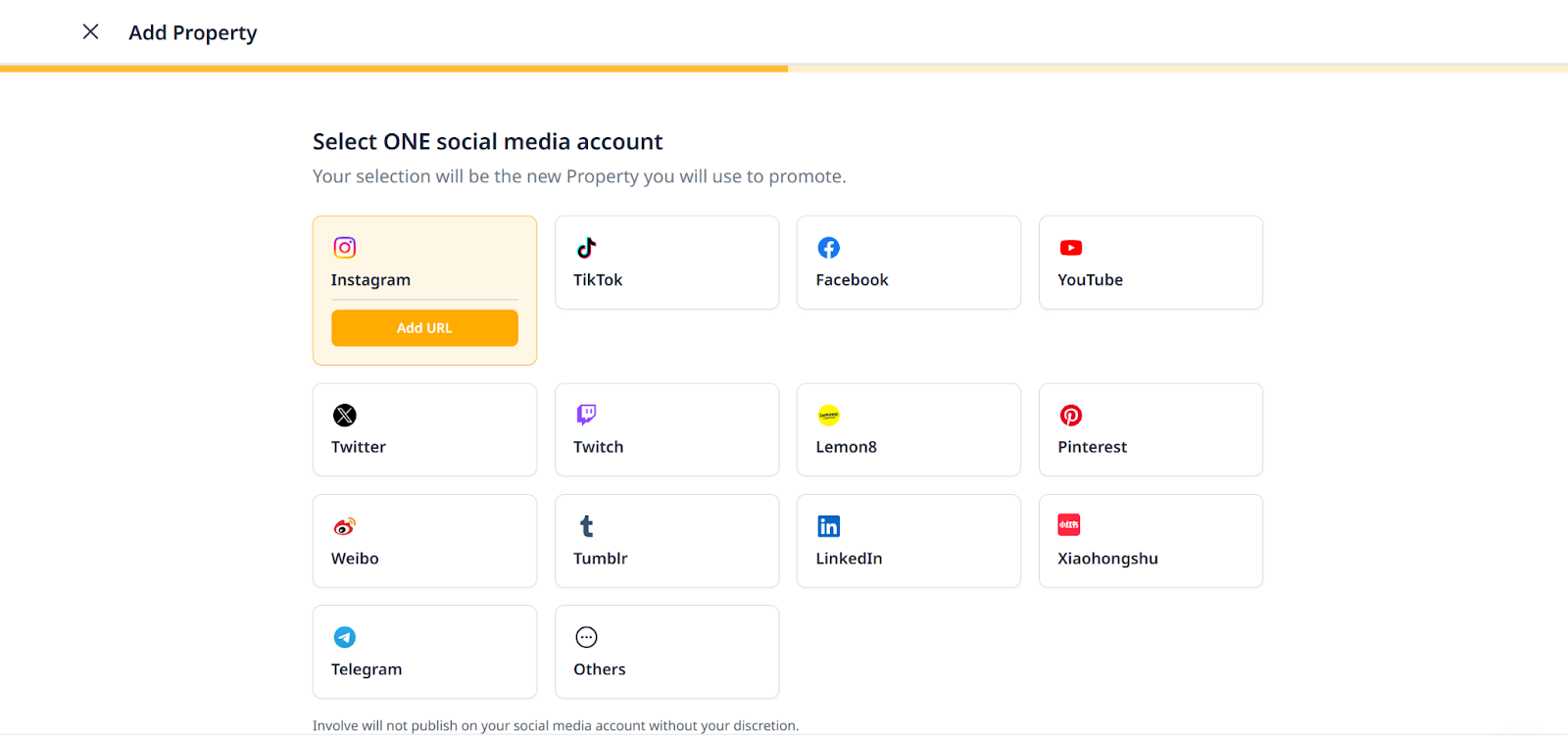
Task: Select the Xiaohongshu account label
Action: [1107, 559]
